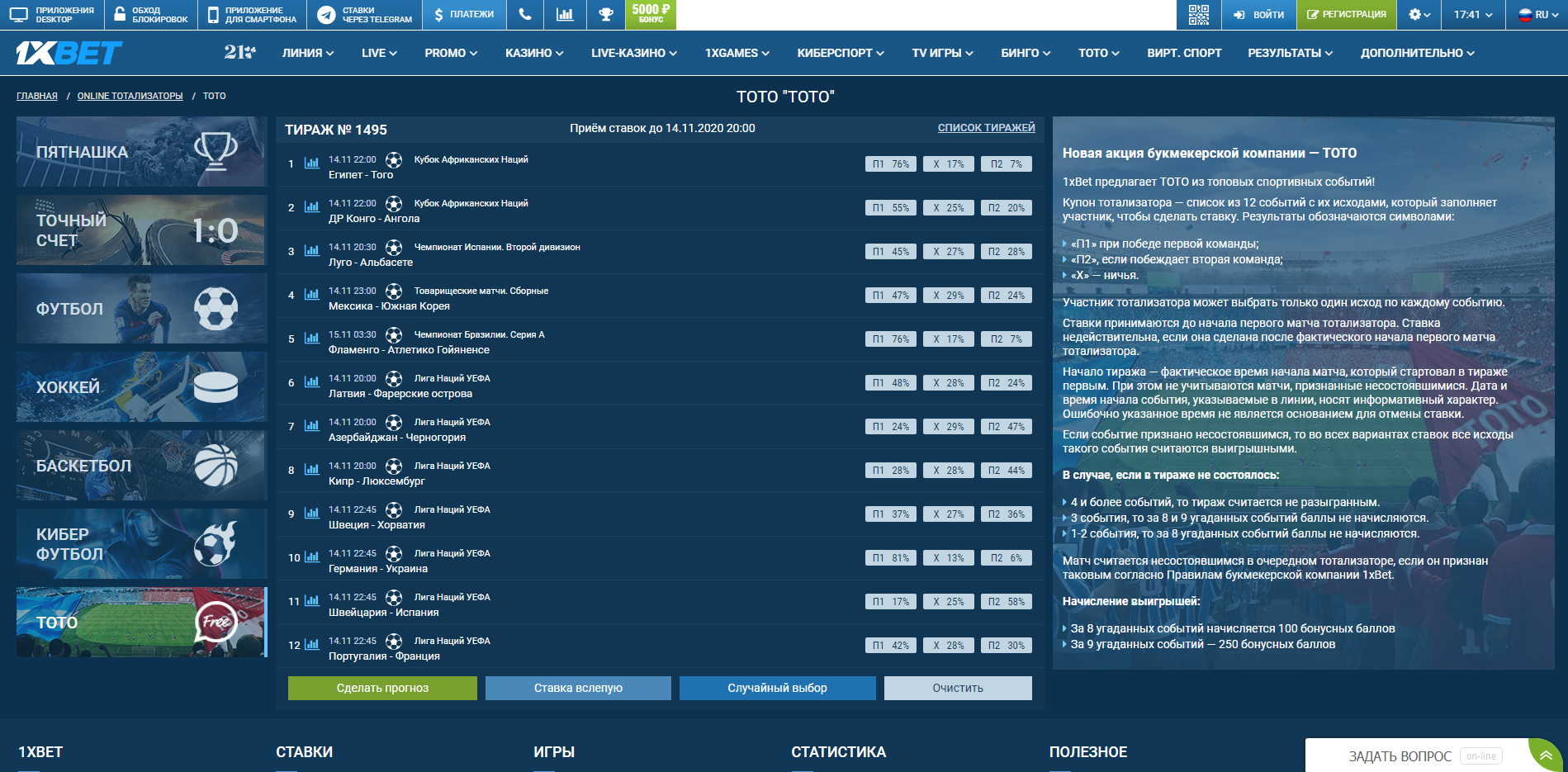
Task: Open ВИРТ. СПОРТ menu item
Action: point(1184,53)
